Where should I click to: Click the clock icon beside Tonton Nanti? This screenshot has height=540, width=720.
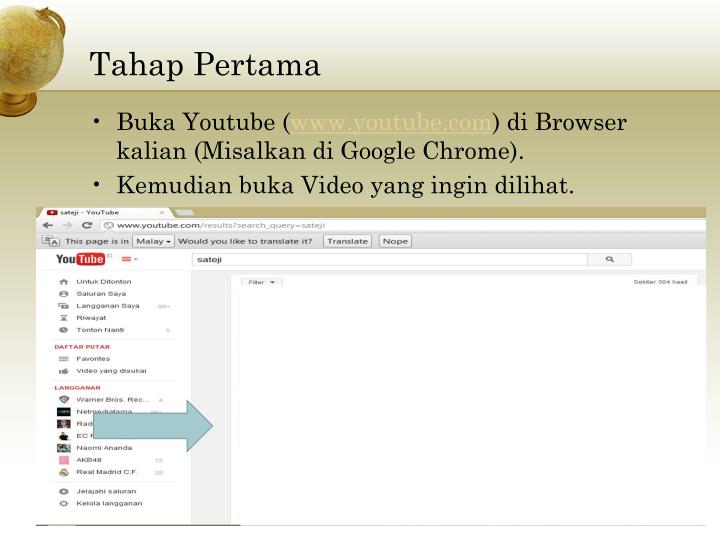pyautogui.click(x=64, y=330)
